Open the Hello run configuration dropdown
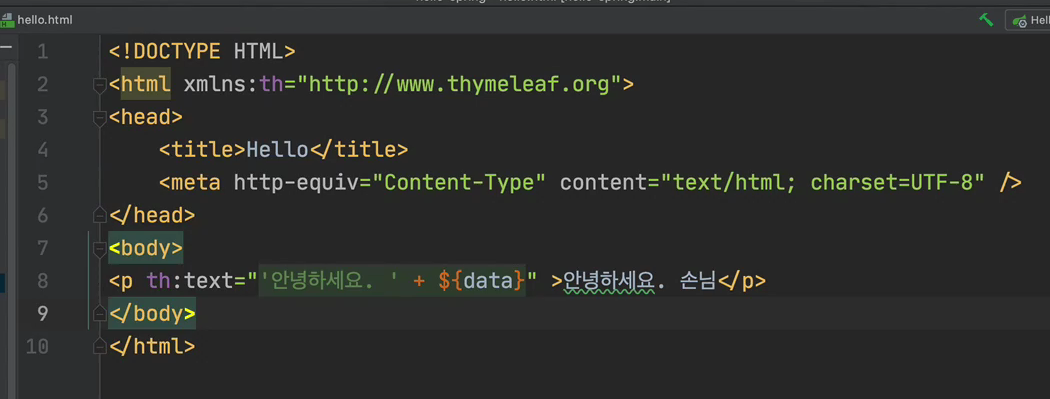This screenshot has height=399, width=1050. (x=1028, y=20)
